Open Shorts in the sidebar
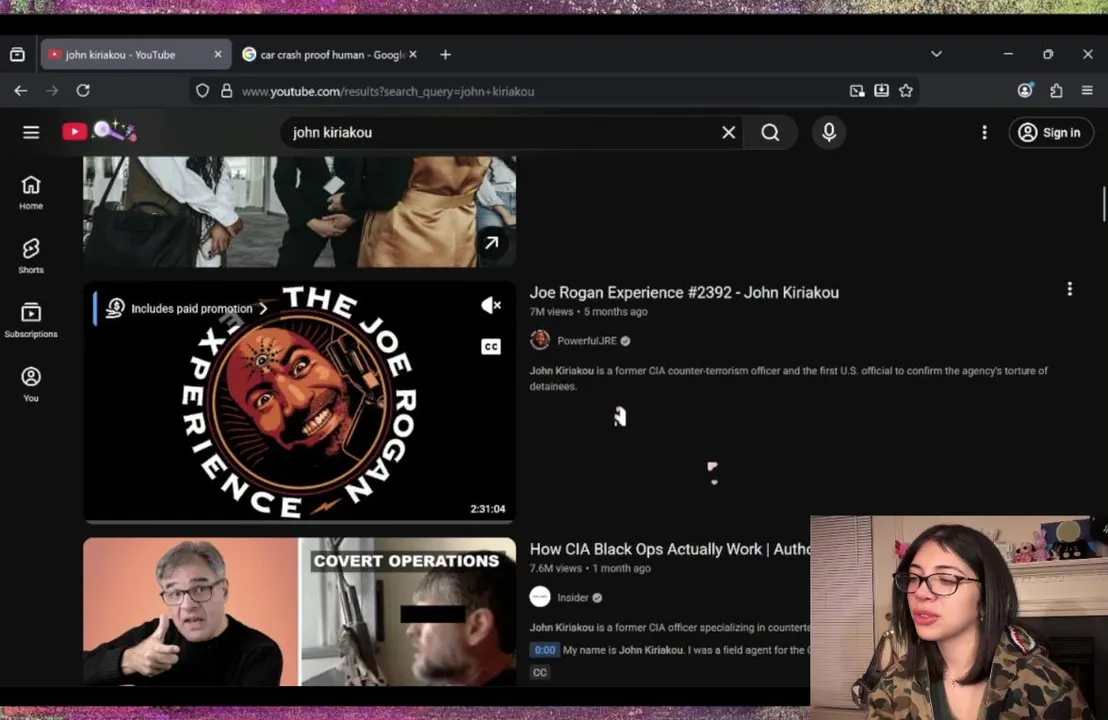1108x720 pixels. coord(31,256)
